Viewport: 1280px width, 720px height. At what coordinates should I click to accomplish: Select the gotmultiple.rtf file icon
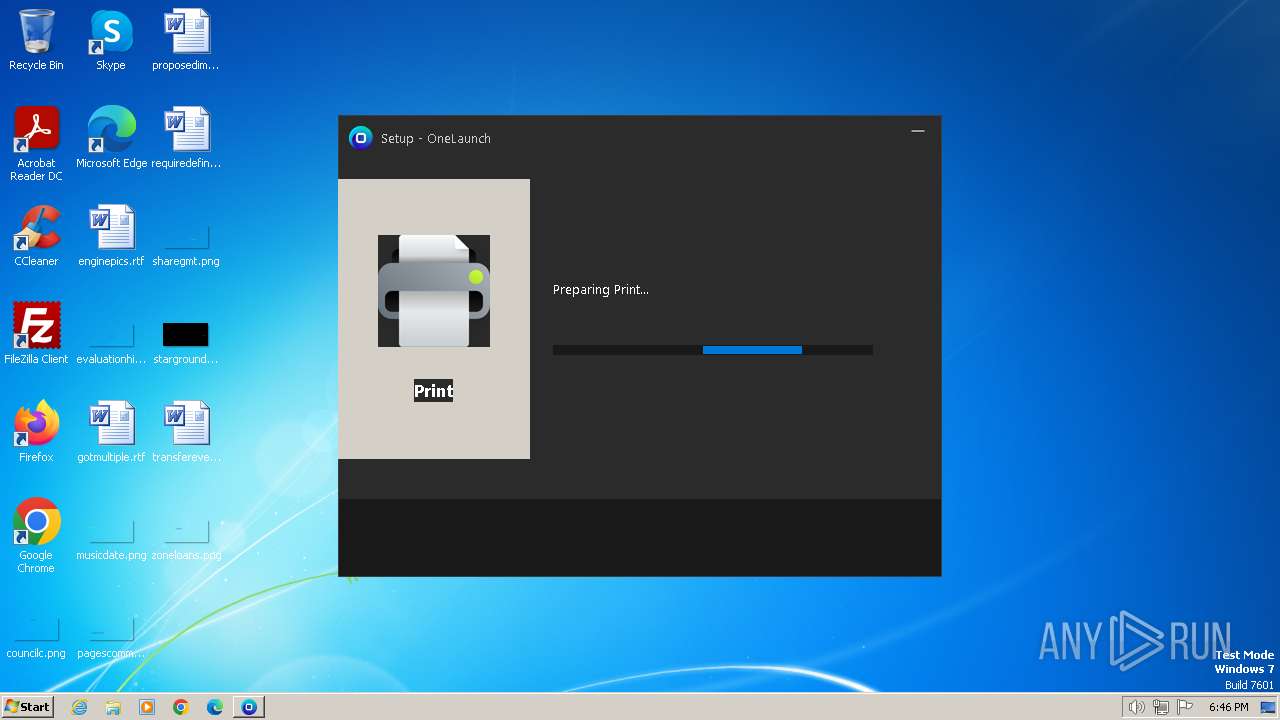(111, 431)
